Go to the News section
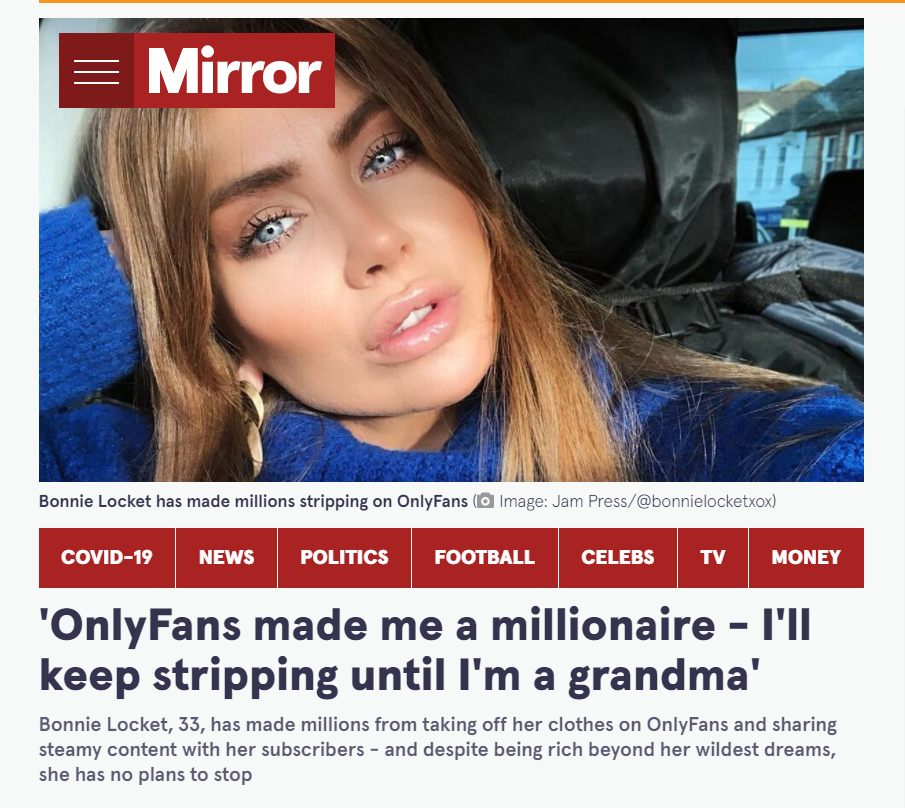This screenshot has width=905, height=808. pos(226,558)
